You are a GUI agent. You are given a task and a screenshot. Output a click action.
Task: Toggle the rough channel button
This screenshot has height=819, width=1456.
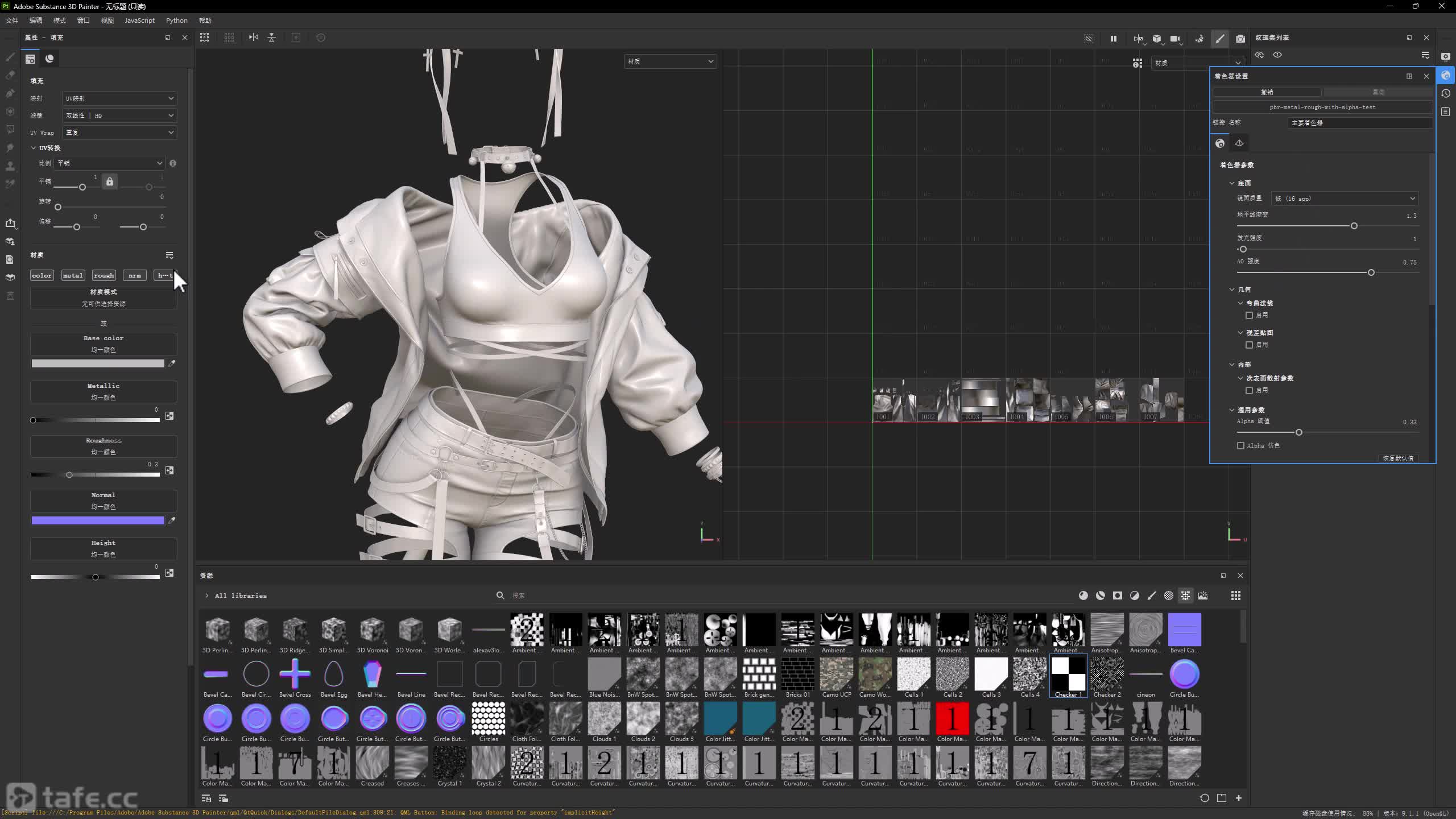(x=104, y=275)
